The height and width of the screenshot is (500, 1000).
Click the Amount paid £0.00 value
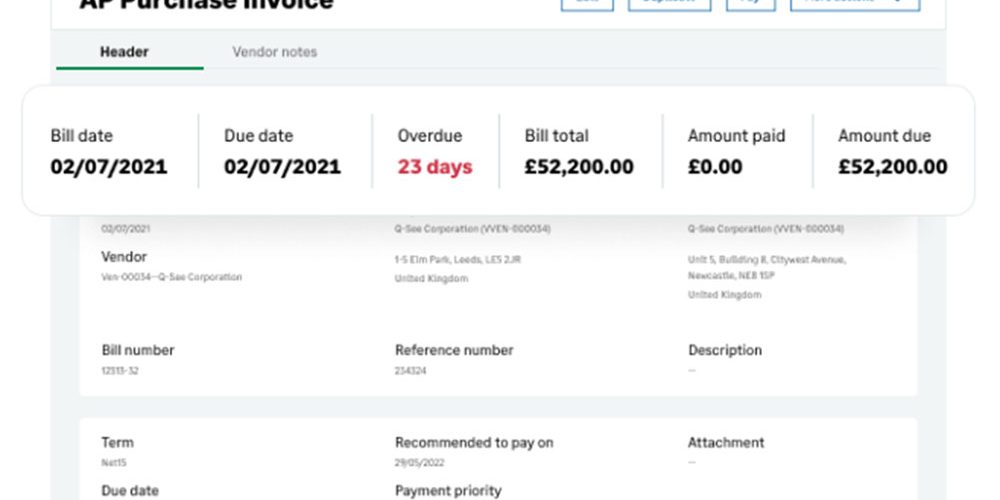[715, 167]
